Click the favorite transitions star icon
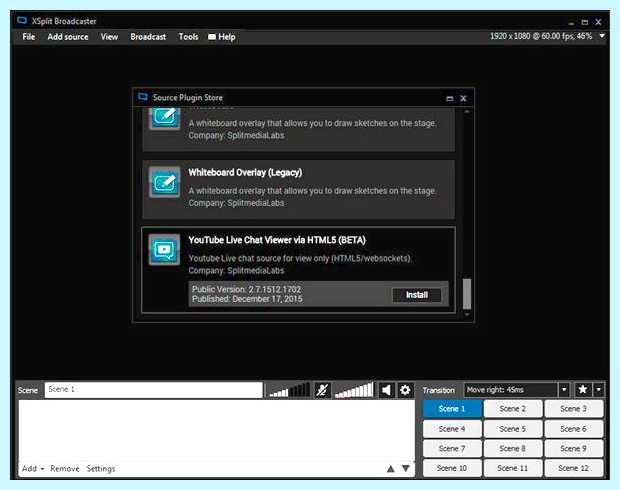The width and height of the screenshot is (620, 490). click(582, 390)
